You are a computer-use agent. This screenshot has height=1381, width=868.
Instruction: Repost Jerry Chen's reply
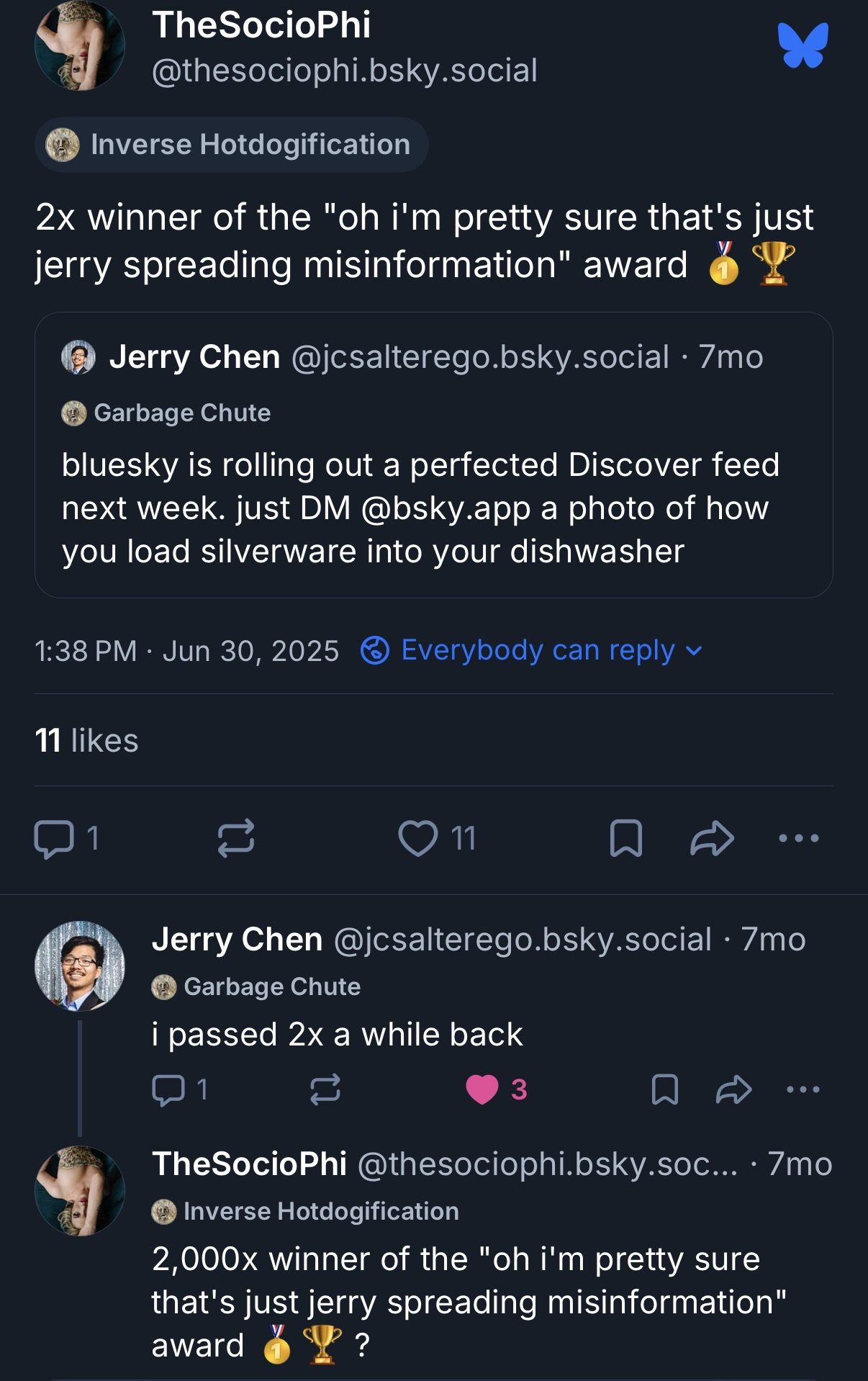tap(325, 1090)
